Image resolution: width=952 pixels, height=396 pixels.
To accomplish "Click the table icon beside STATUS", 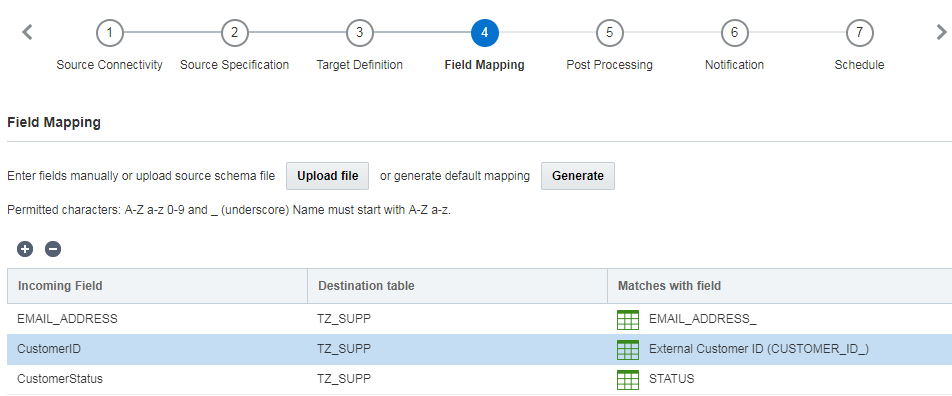I will (x=628, y=380).
